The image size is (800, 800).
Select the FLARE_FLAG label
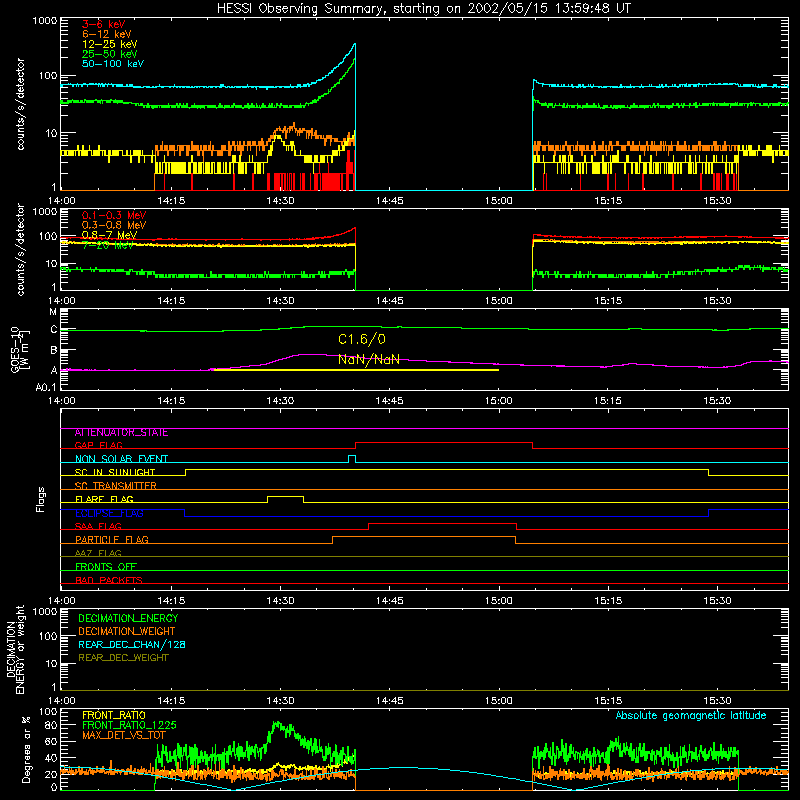tap(104, 499)
